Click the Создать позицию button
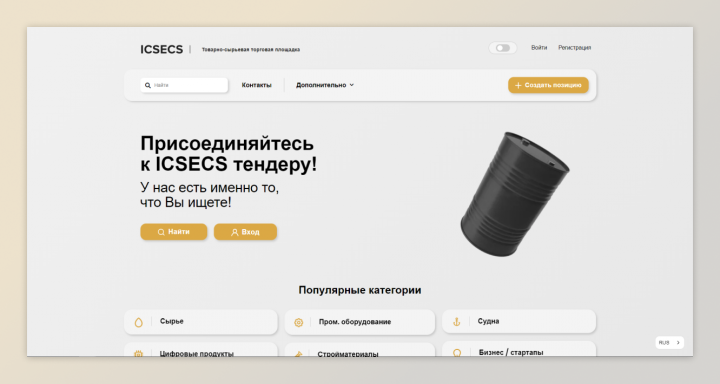The width and height of the screenshot is (720, 384). 548,85
